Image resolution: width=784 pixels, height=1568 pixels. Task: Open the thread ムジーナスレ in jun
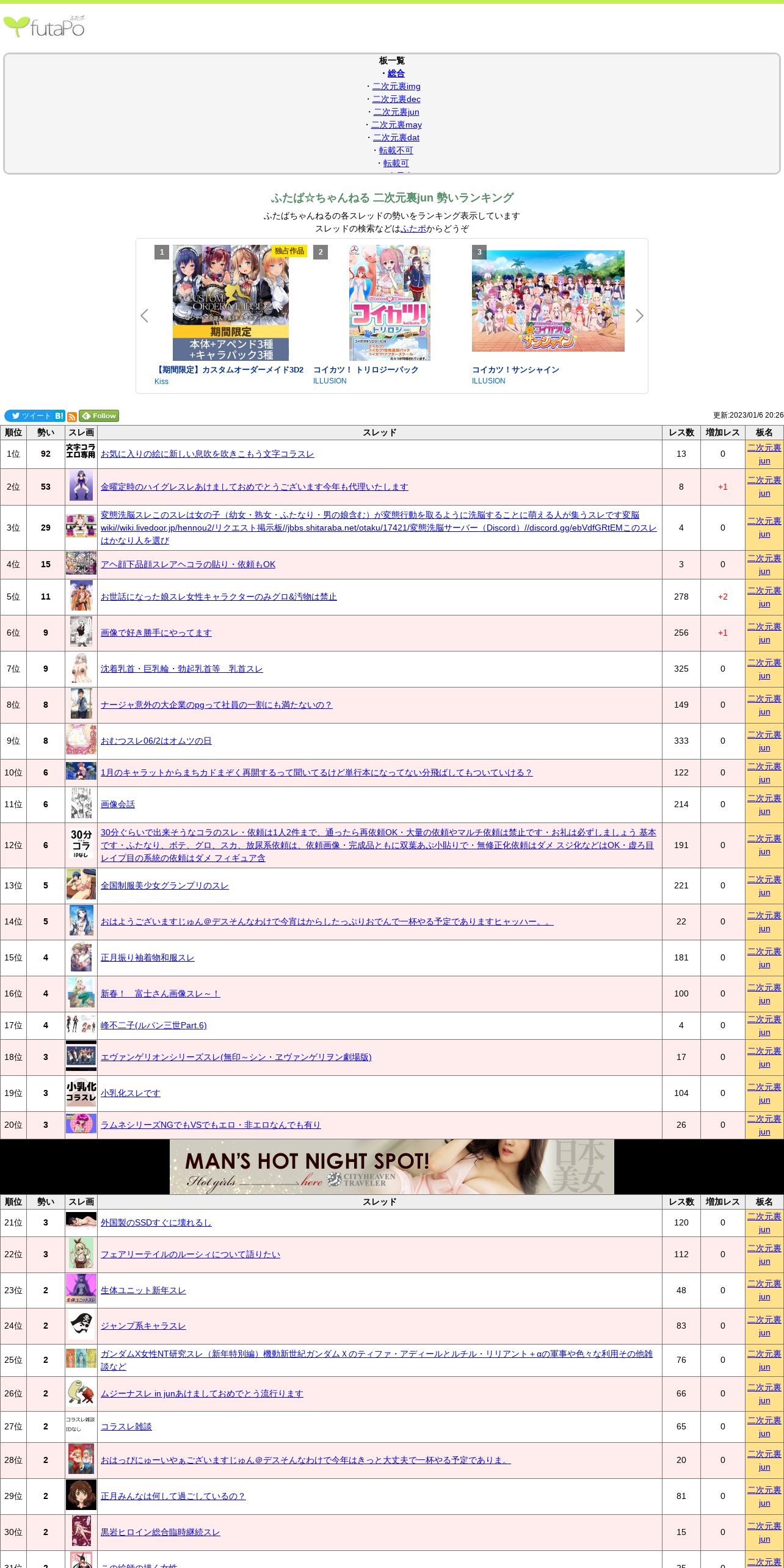pyautogui.click(x=202, y=1393)
